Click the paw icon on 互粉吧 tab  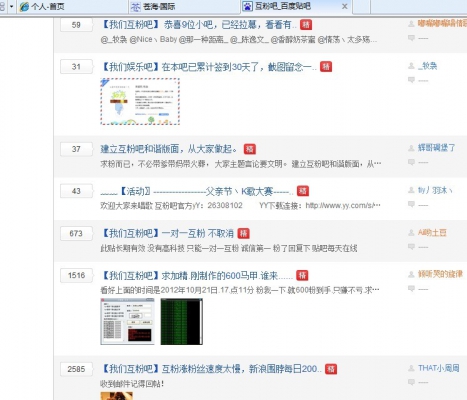(x=247, y=6)
